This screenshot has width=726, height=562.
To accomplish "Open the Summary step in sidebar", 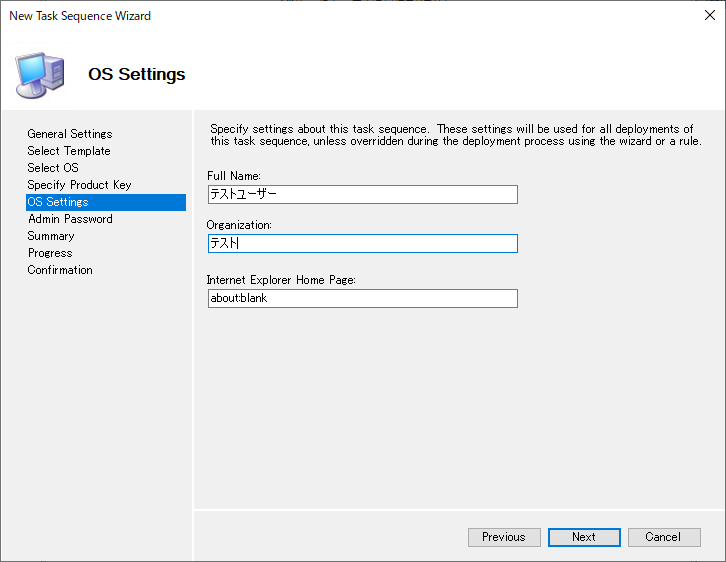I will point(51,236).
